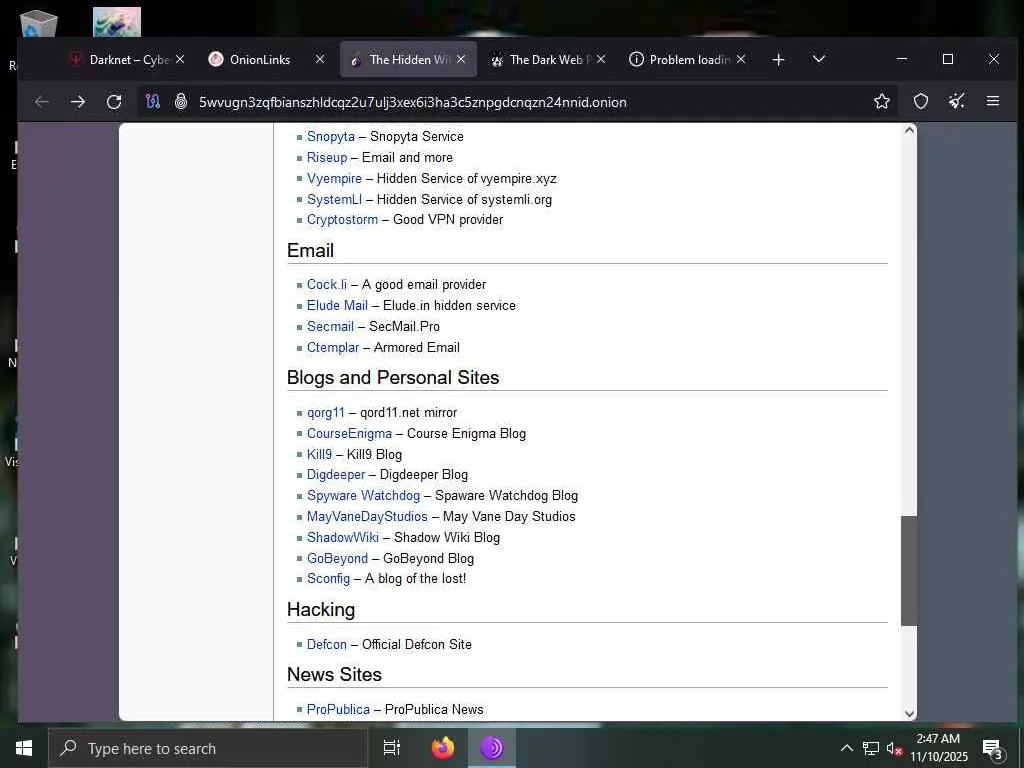This screenshot has height=768, width=1024.
Task: Open the Sconfig link
Action: click(x=328, y=579)
